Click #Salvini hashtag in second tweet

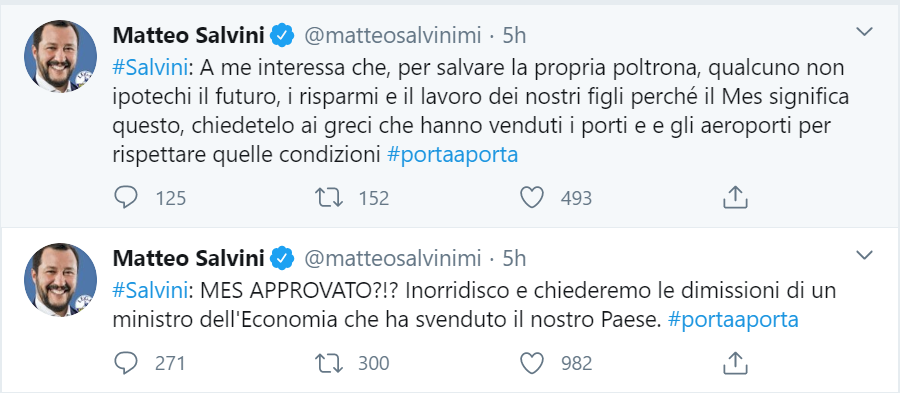coord(150,290)
